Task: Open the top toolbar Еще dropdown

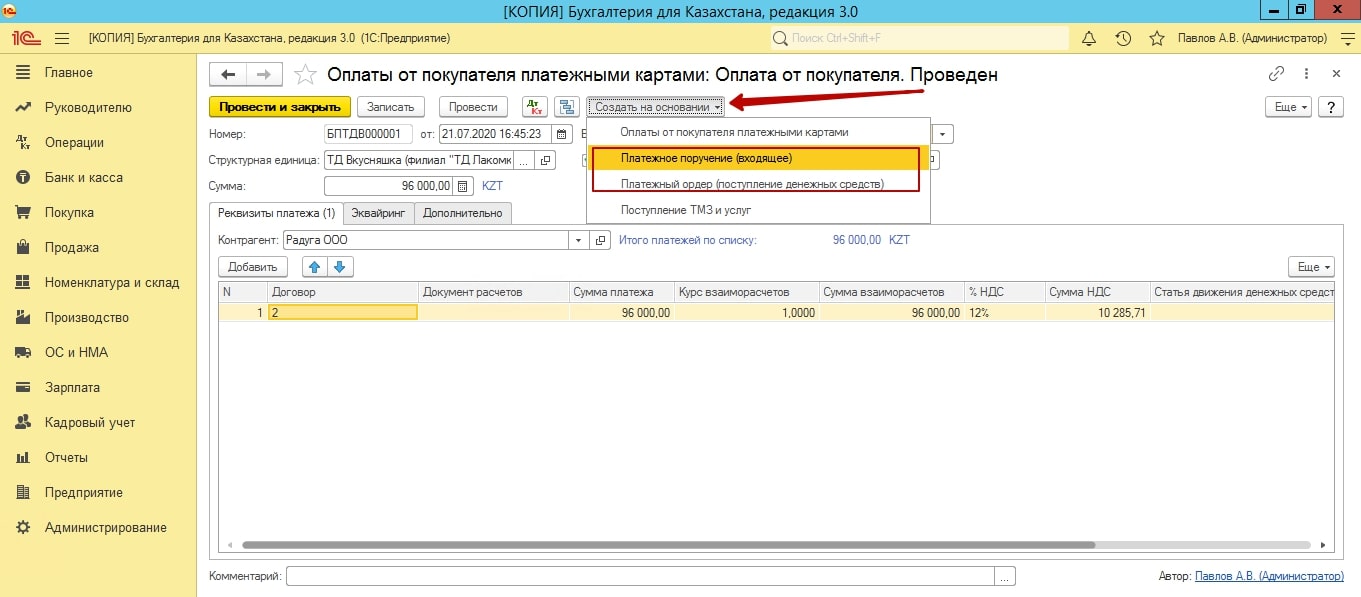Action: coord(1286,107)
